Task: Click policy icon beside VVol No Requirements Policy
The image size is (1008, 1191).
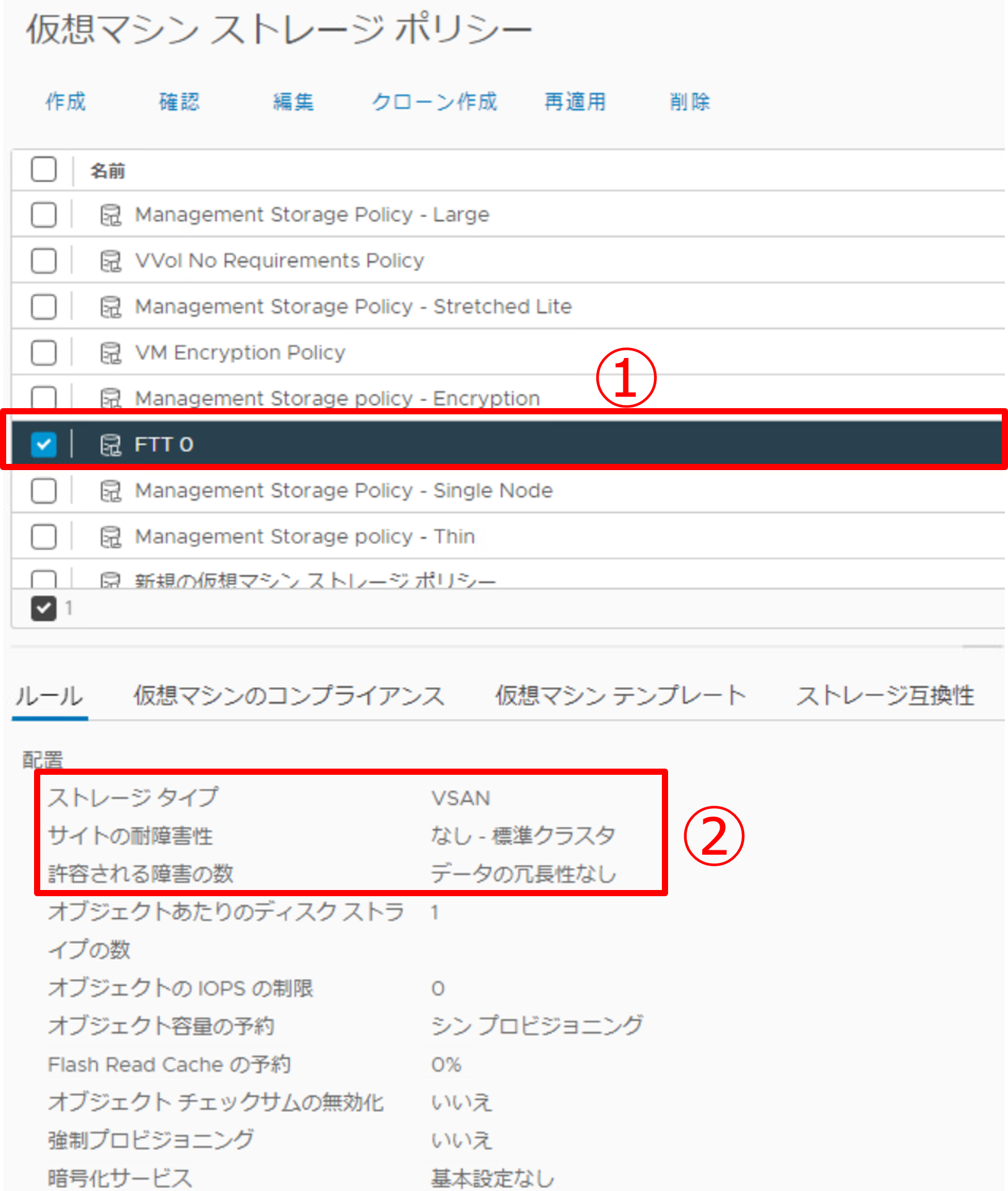Action: [x=111, y=261]
